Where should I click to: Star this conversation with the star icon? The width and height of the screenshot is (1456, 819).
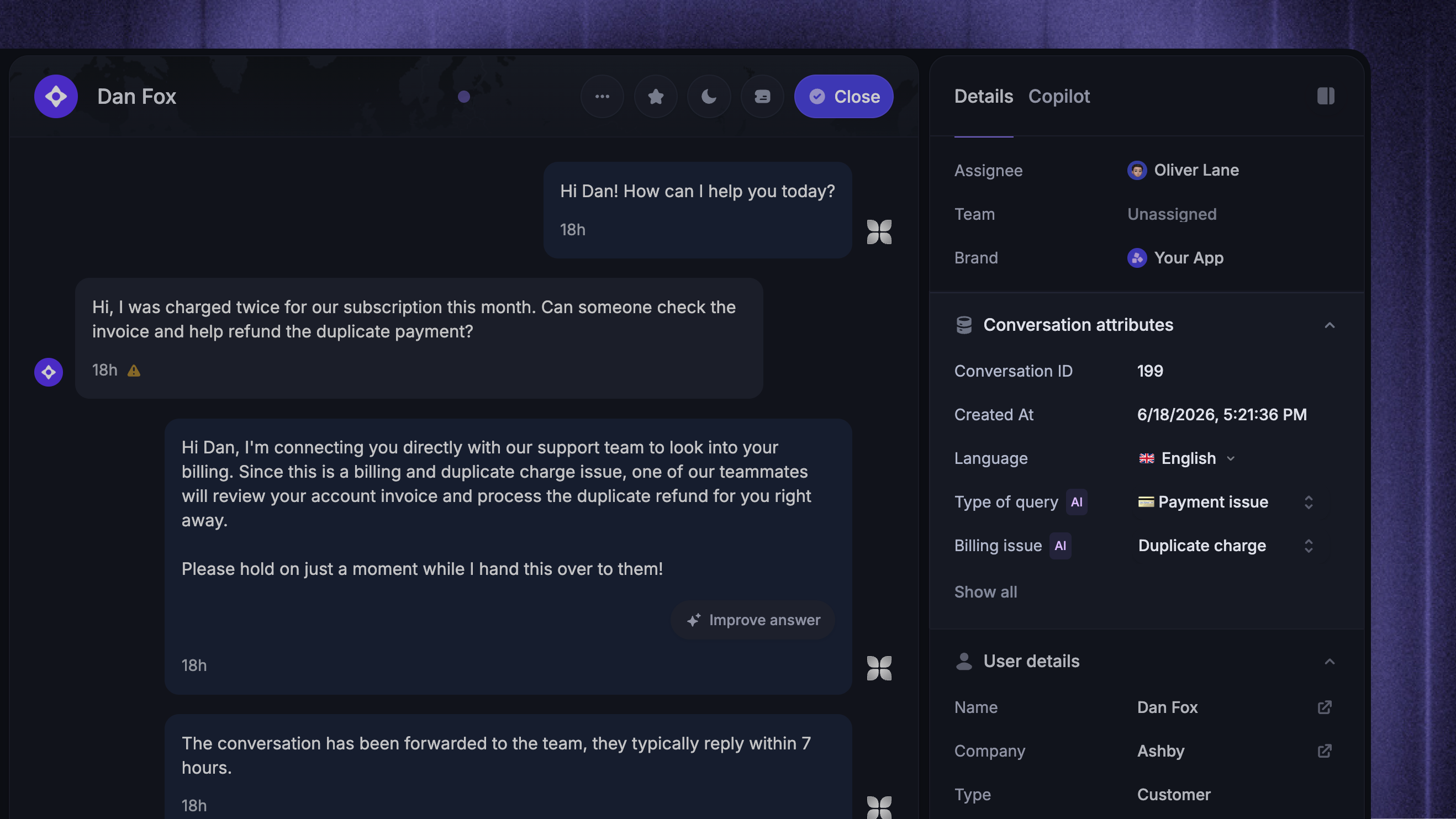pyautogui.click(x=656, y=96)
